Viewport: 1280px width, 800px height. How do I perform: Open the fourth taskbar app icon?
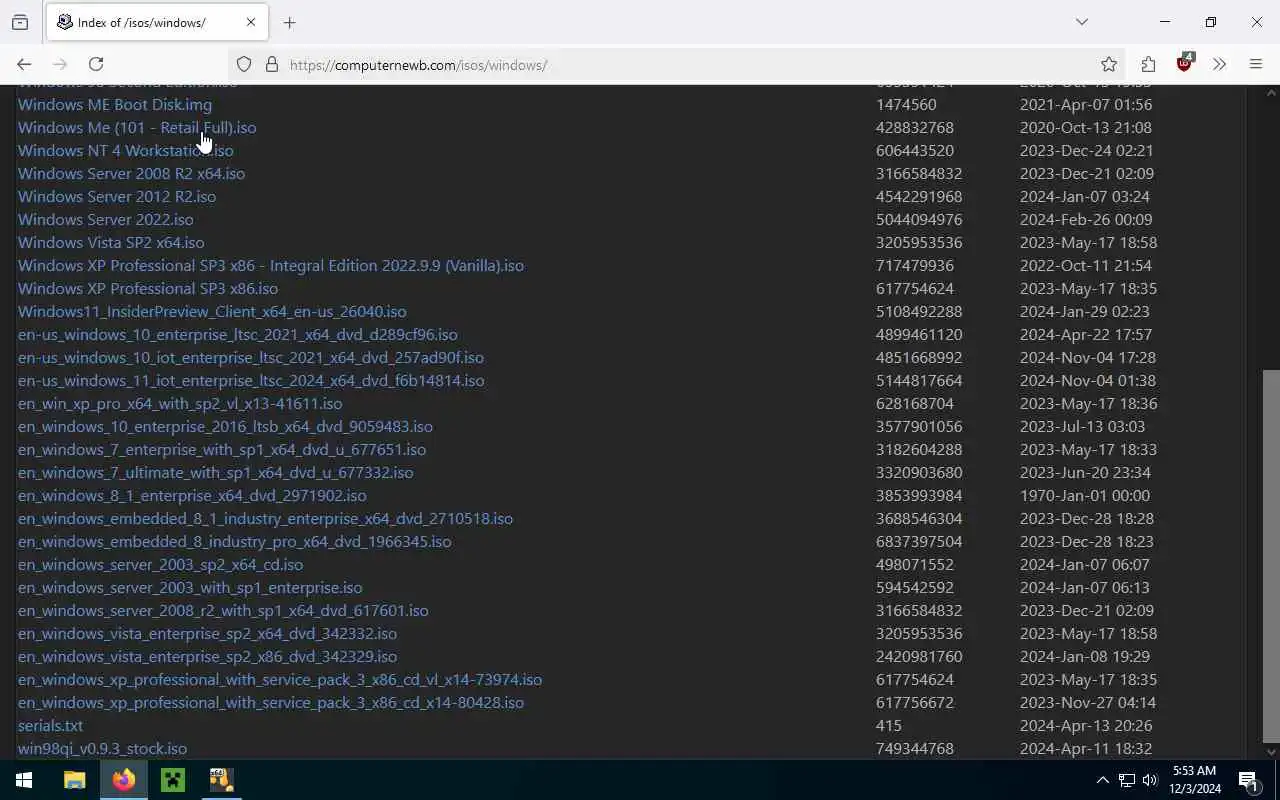(x=221, y=780)
